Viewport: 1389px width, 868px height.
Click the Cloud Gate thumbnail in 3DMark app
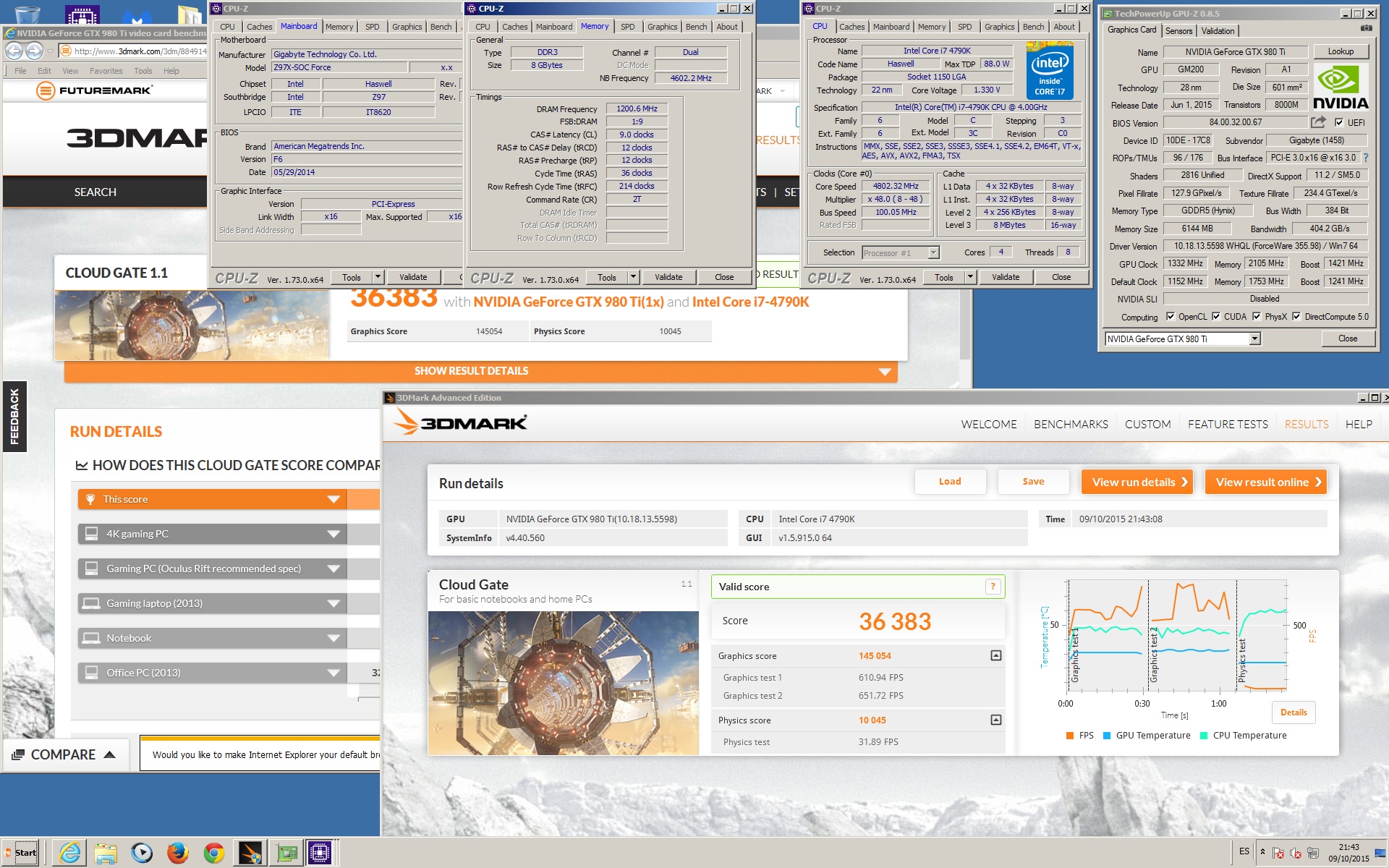pos(564,683)
